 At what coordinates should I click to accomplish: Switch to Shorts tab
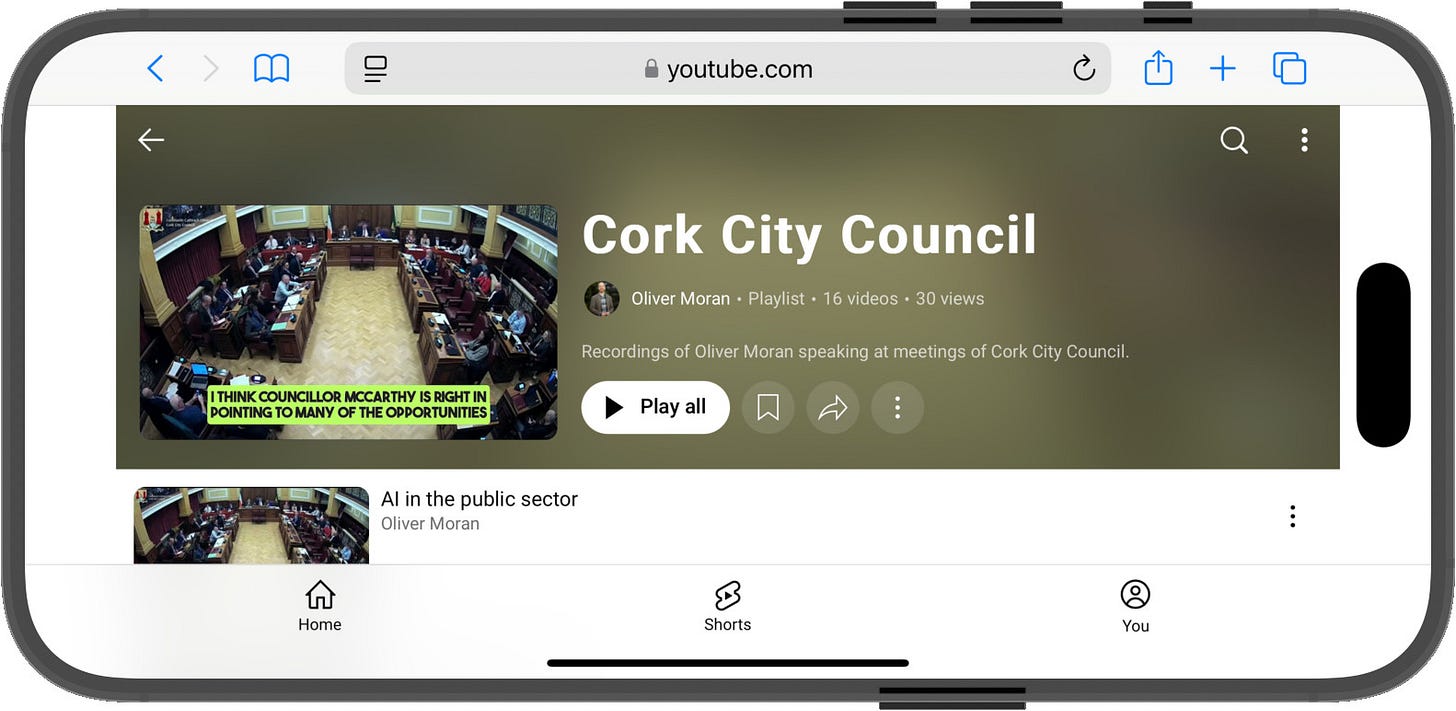click(727, 607)
